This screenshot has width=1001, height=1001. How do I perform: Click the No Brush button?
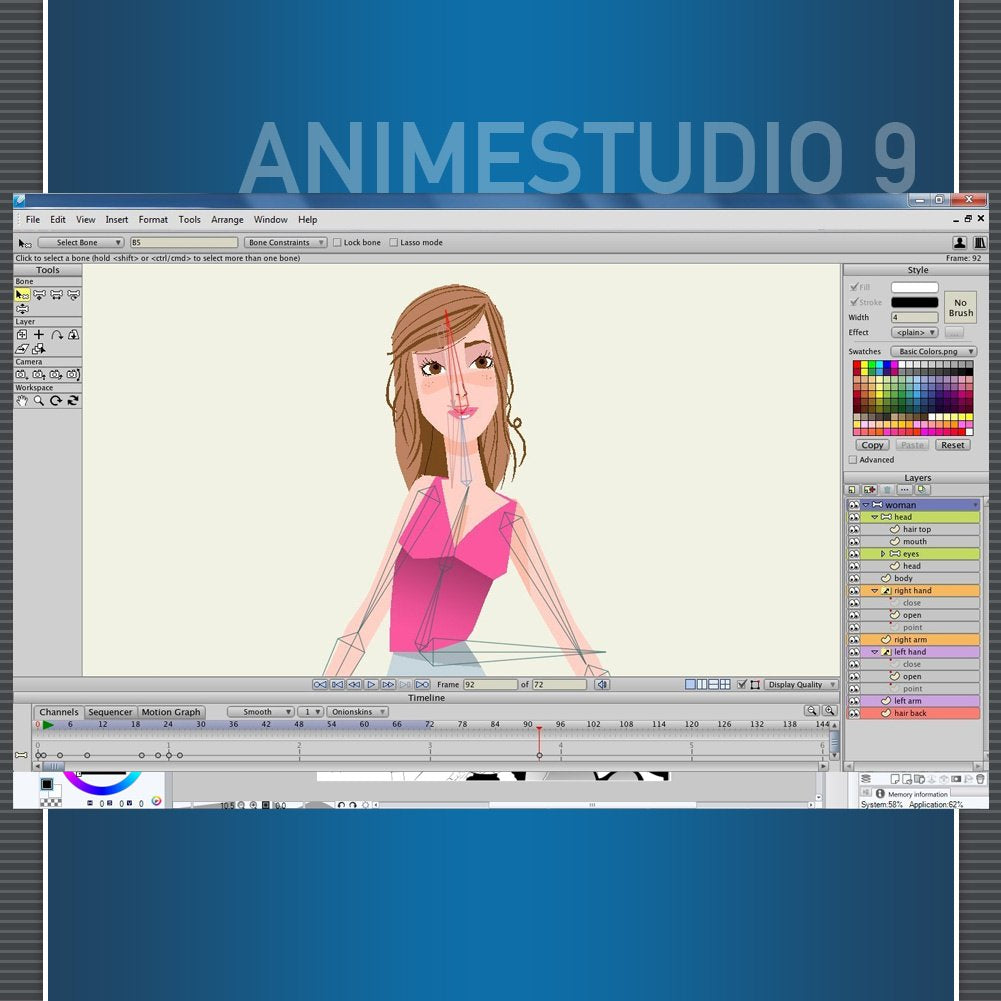(x=960, y=308)
